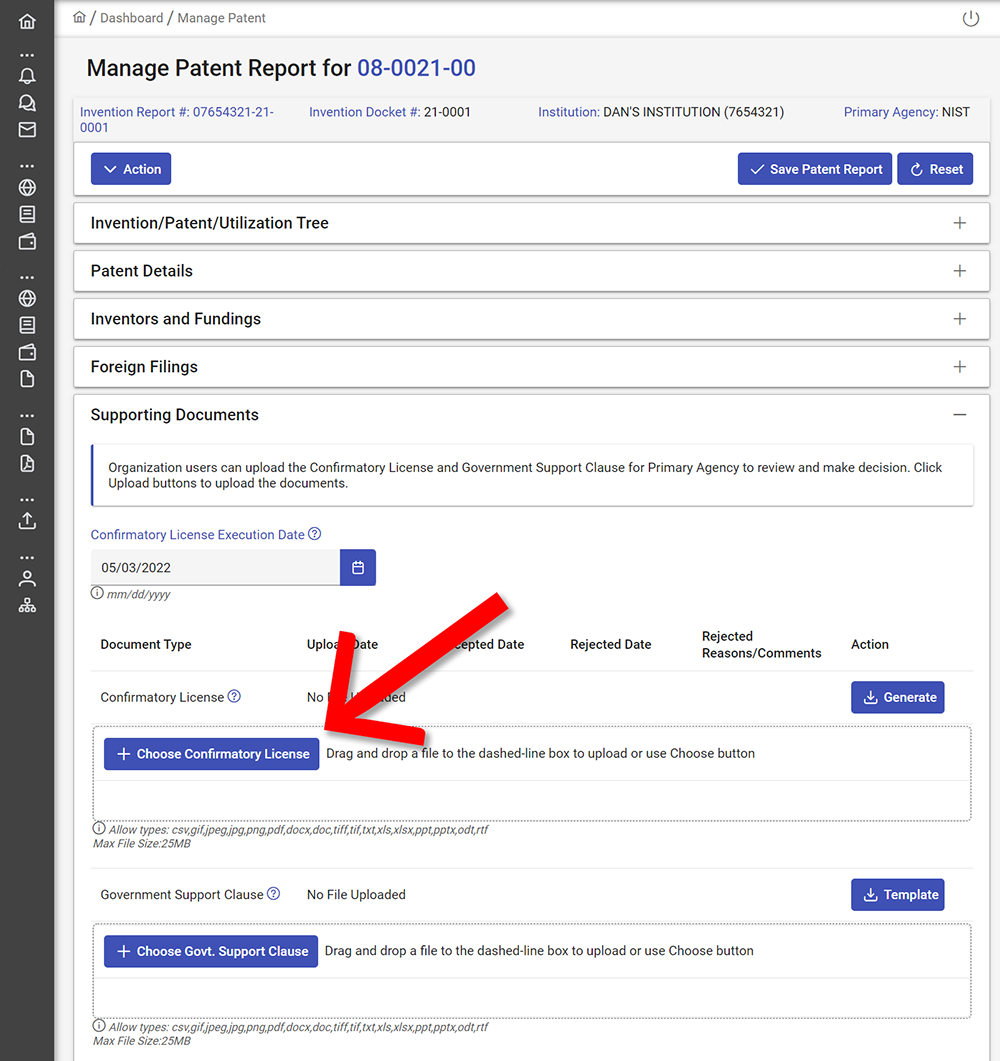The image size is (1000, 1061).
Task: Click the Choose Confirmatory License button
Action: point(212,754)
